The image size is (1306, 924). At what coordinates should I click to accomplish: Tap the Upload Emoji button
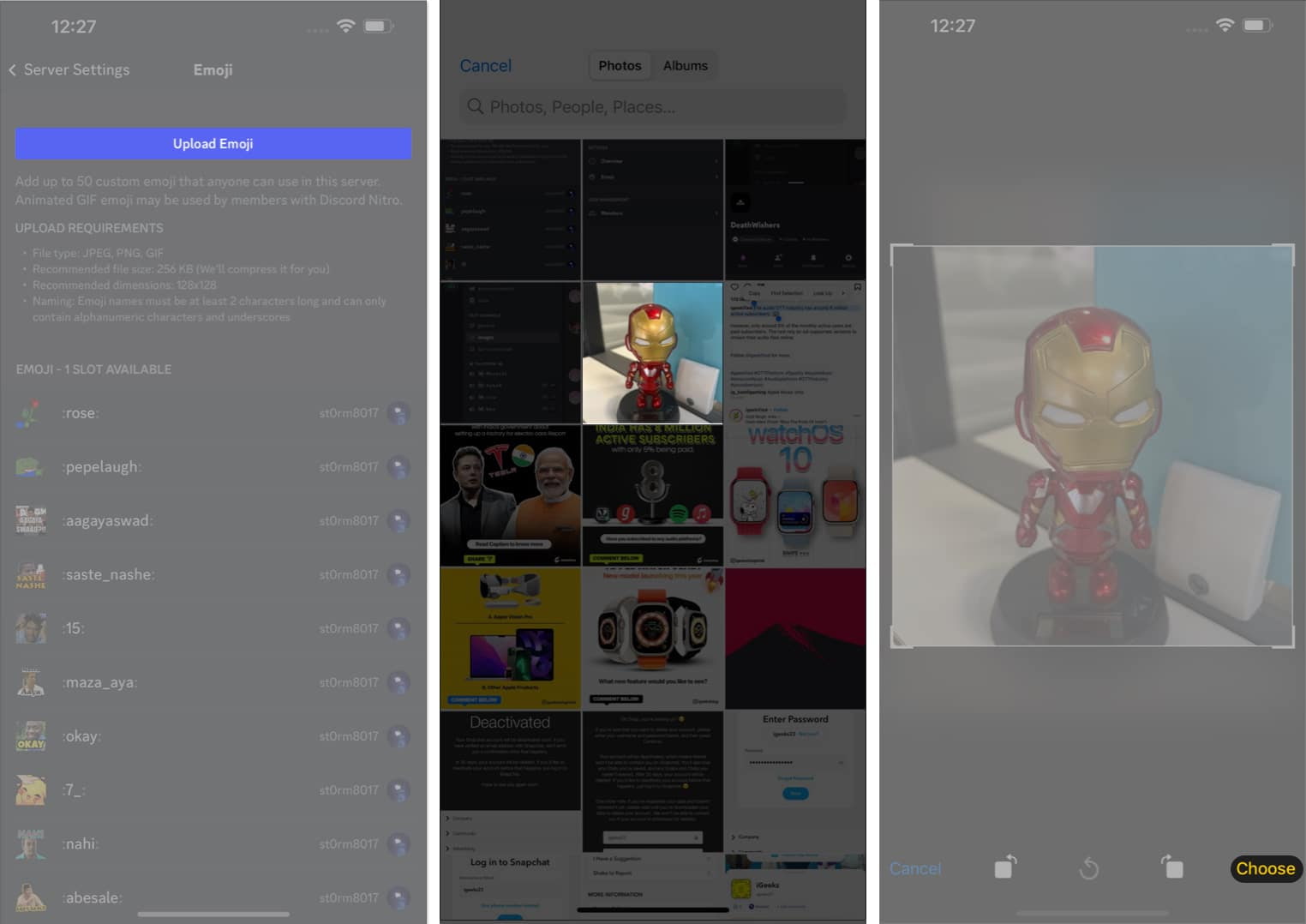[x=213, y=144]
